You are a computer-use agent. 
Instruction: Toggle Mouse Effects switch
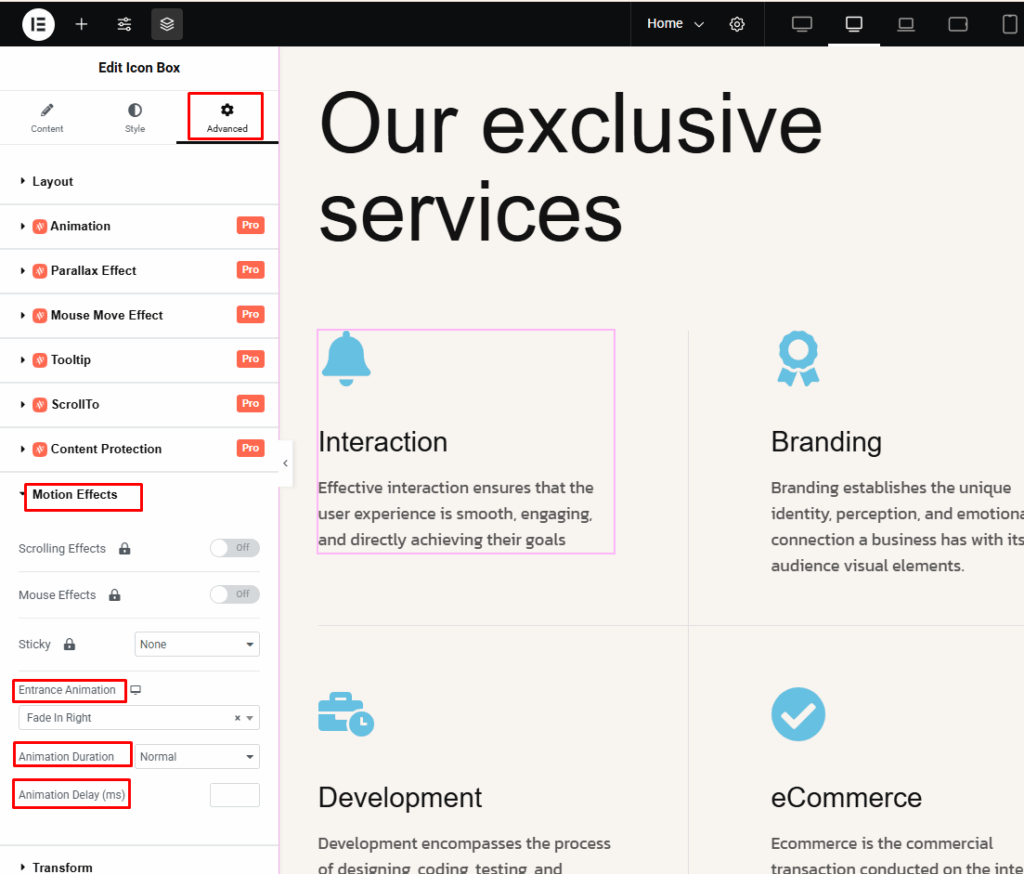(234, 594)
